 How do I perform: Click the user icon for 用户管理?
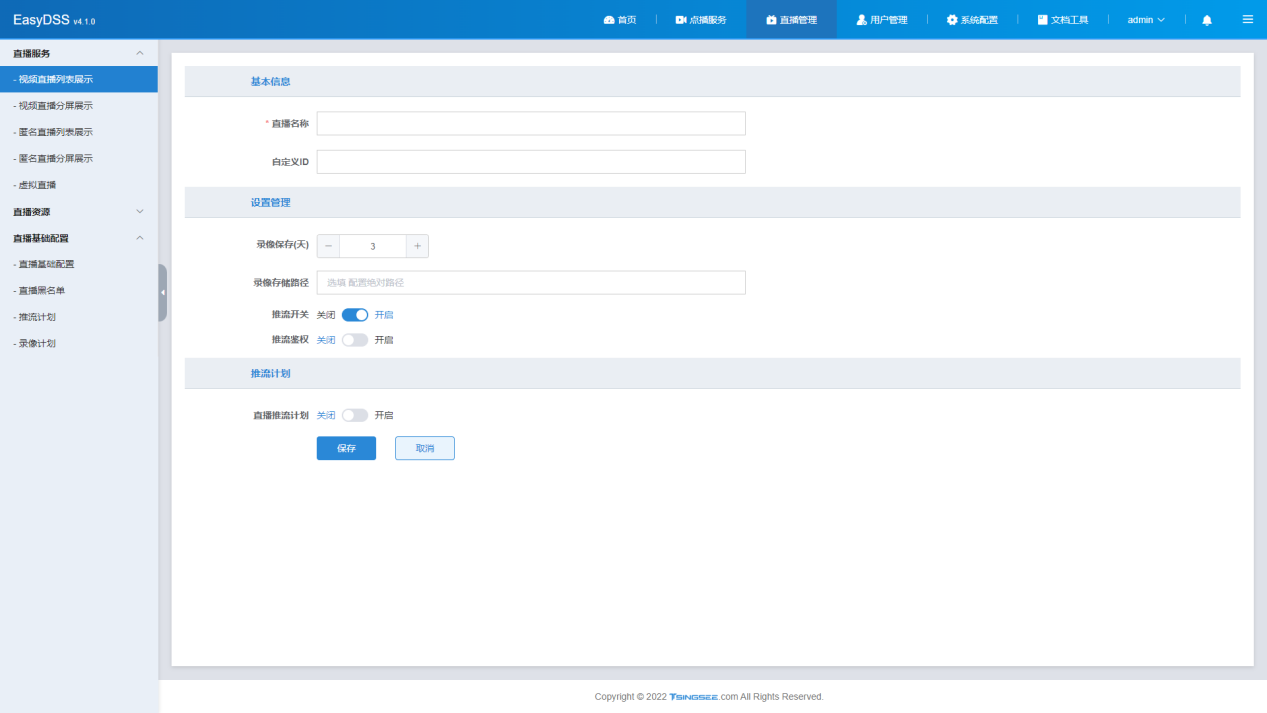pyautogui.click(x=861, y=20)
